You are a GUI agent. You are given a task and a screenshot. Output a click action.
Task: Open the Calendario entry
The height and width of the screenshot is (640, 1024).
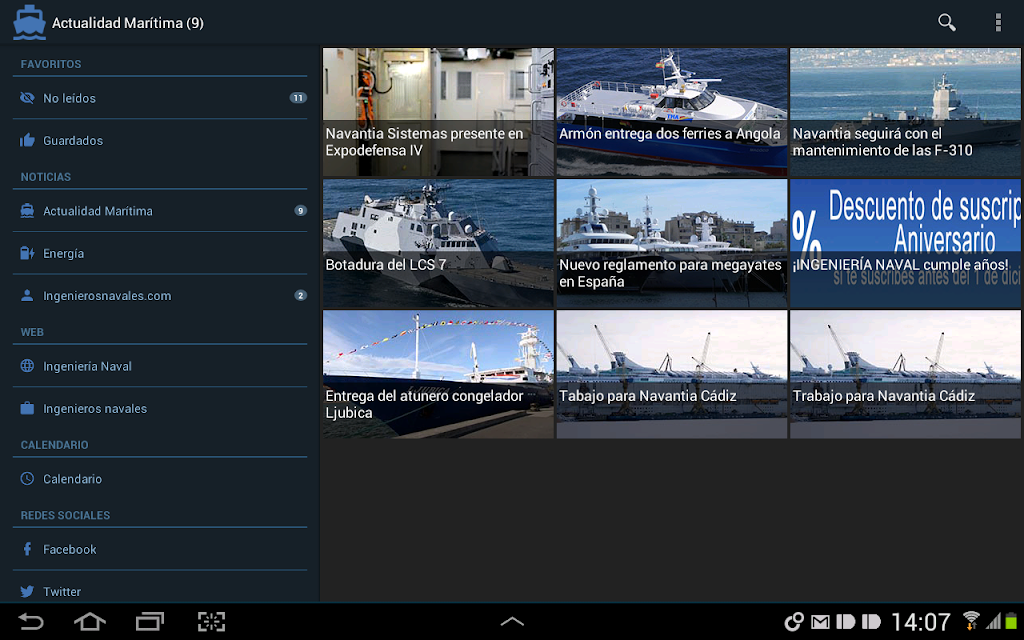coord(160,479)
